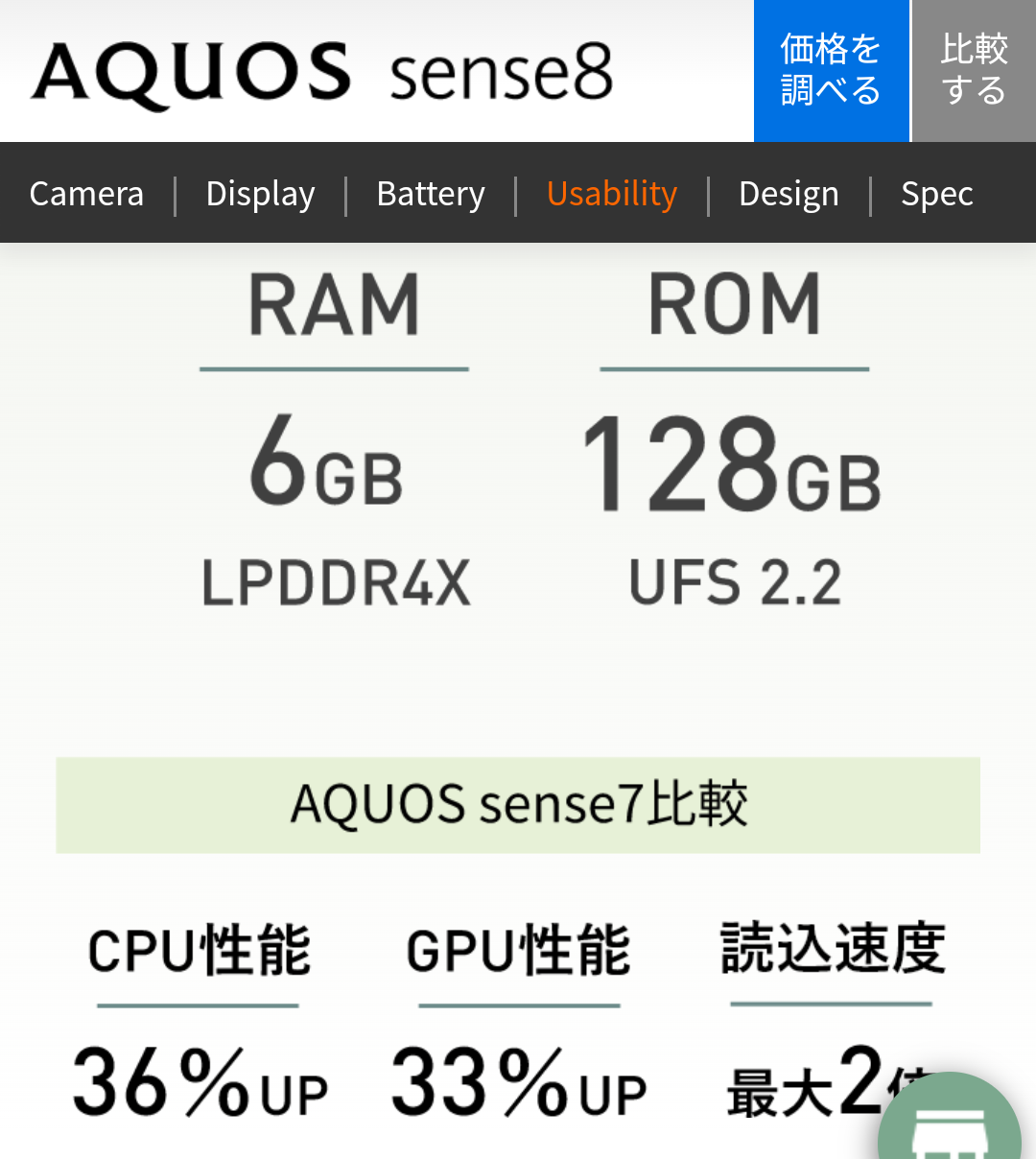The image size is (1036, 1159).
Task: Tap the 読込速度 label
Action: [x=833, y=948]
